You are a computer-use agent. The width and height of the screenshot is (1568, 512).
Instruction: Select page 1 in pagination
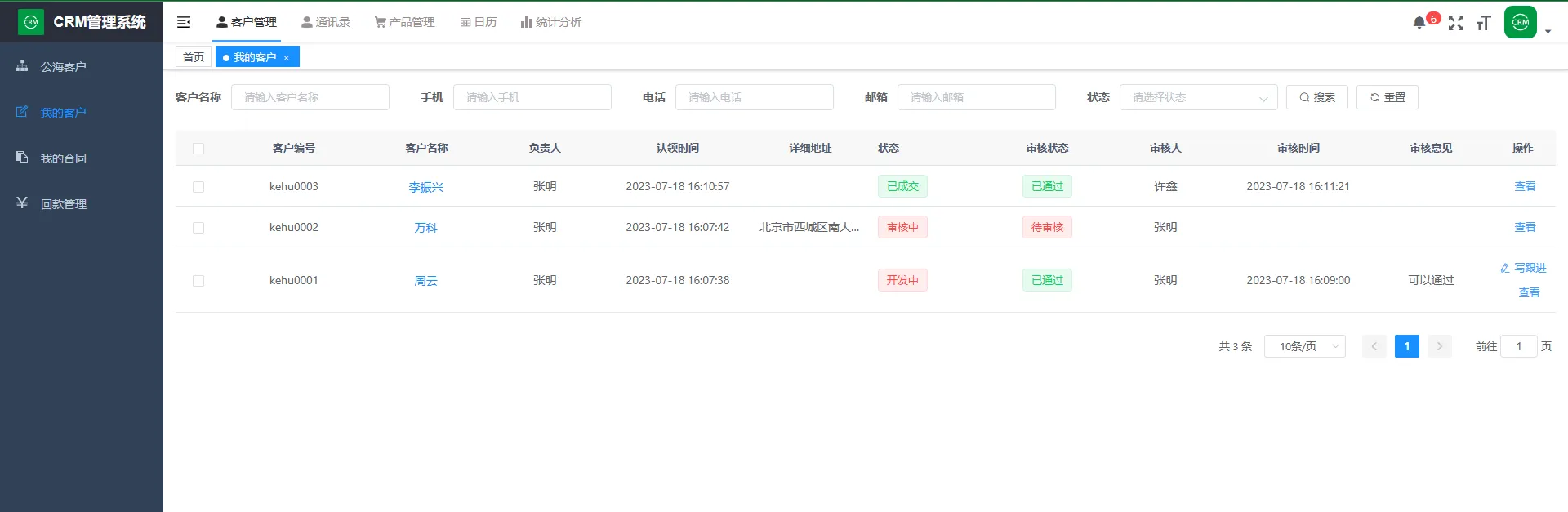1407,346
